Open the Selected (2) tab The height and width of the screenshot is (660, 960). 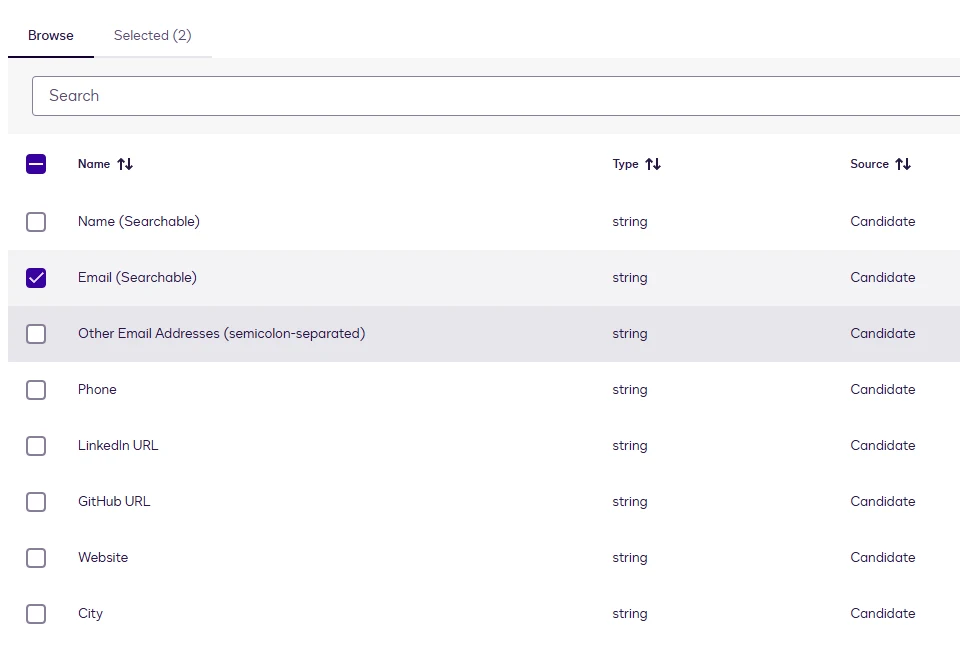[152, 36]
